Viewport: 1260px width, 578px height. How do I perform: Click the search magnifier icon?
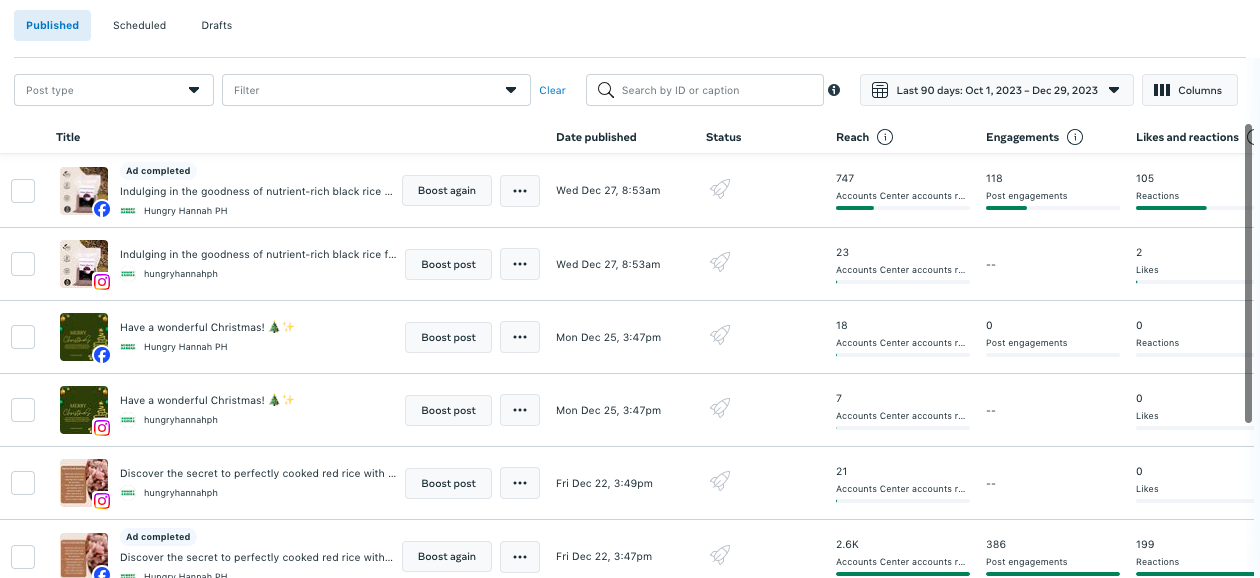(605, 90)
